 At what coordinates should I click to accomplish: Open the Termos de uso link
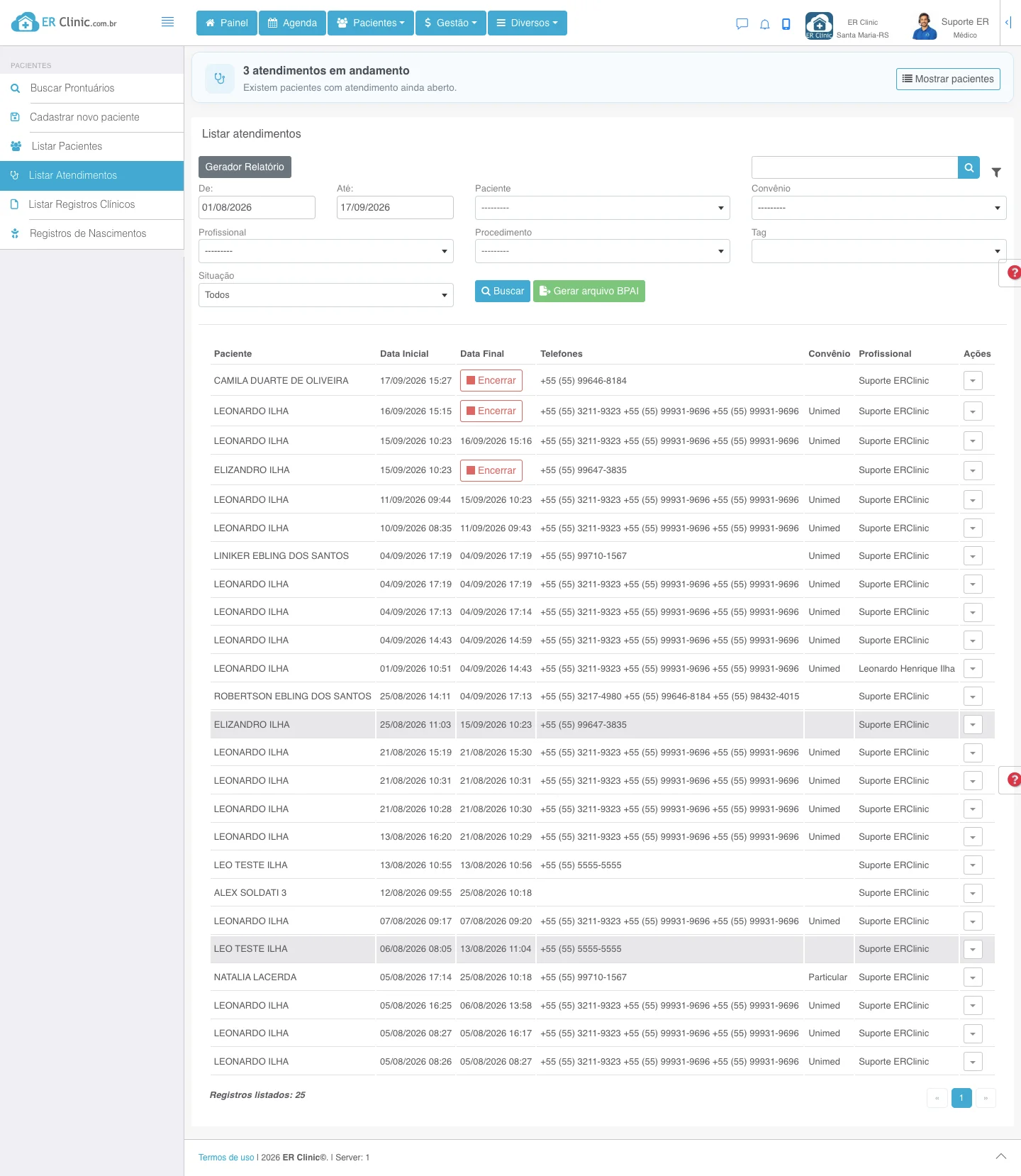(226, 1158)
